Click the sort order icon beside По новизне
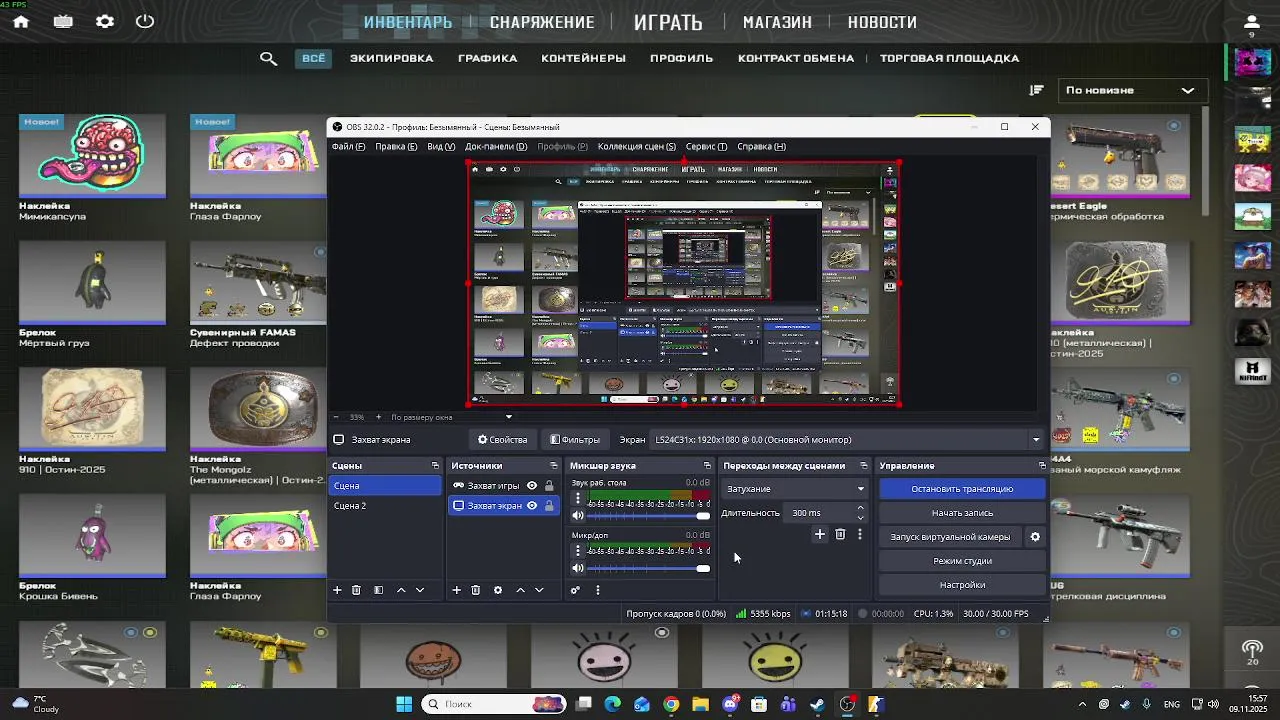The width and height of the screenshot is (1280, 720). (x=1037, y=90)
